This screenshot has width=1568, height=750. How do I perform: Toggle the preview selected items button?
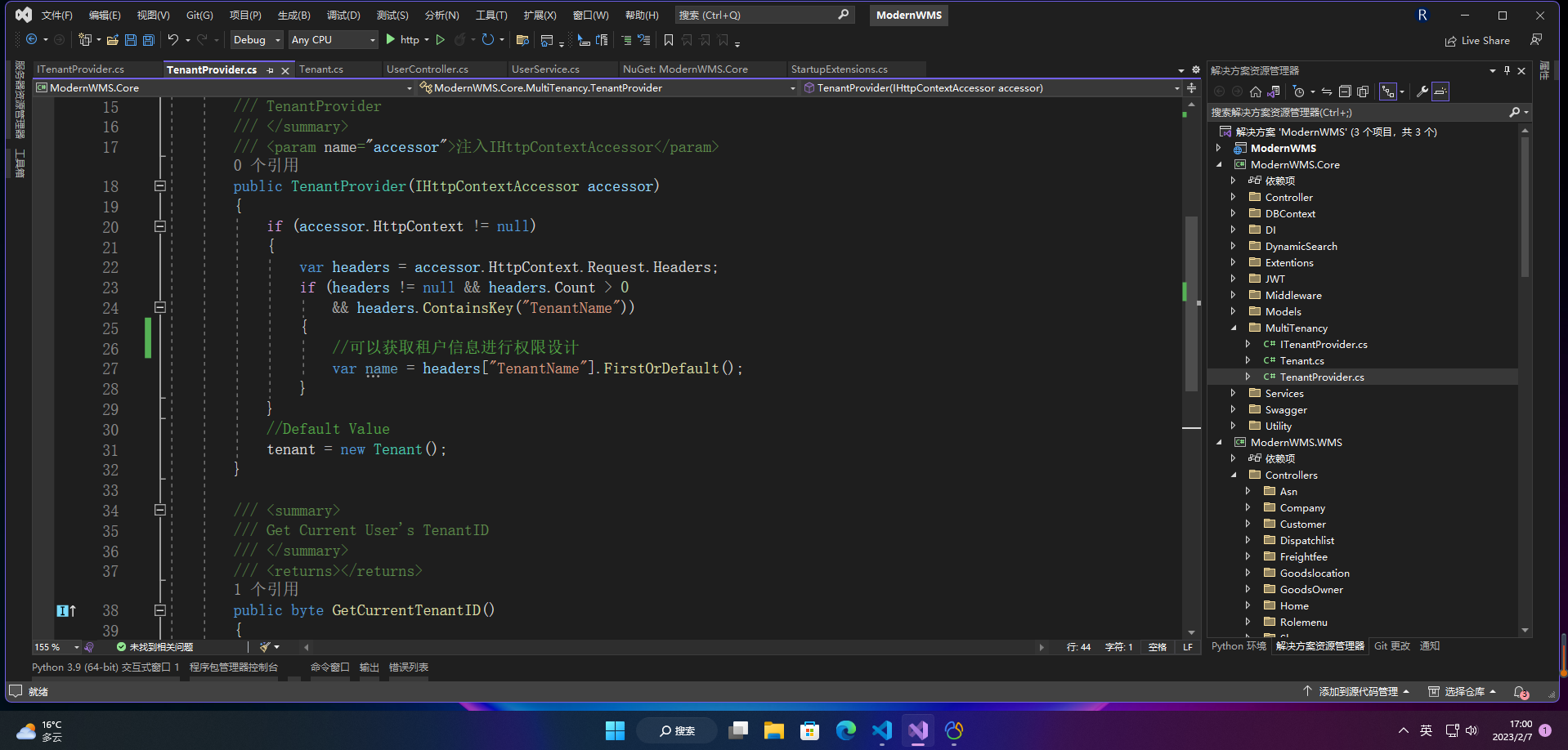click(1440, 92)
